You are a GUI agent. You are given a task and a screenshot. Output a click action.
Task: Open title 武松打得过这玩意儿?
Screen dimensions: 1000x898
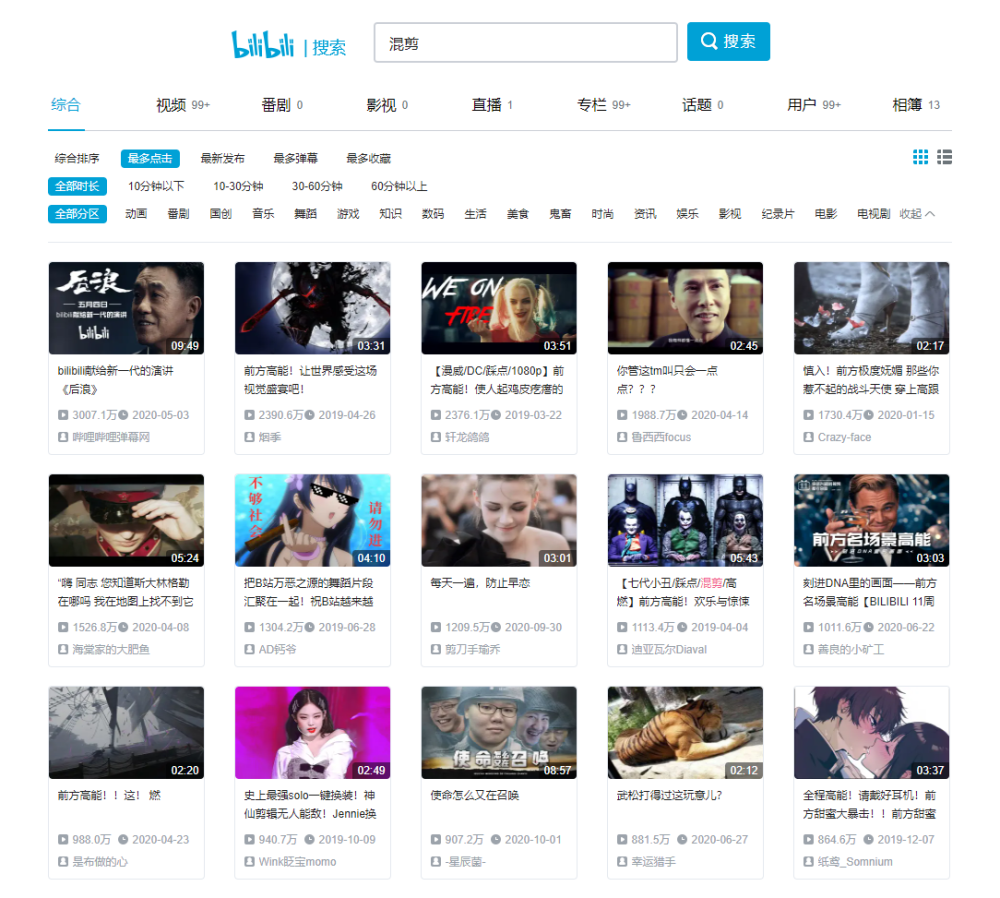coord(669,795)
